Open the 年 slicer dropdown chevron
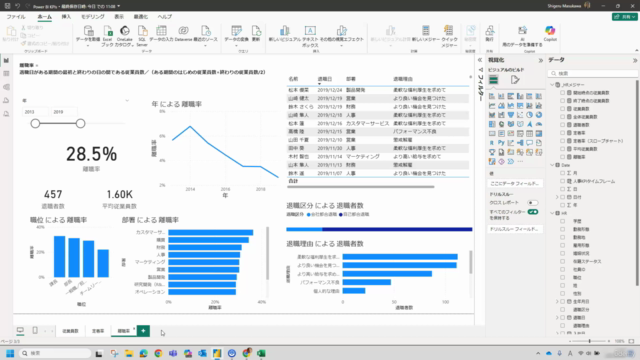Image resolution: width=640 pixels, height=360 pixels. pyautogui.click(x=127, y=100)
